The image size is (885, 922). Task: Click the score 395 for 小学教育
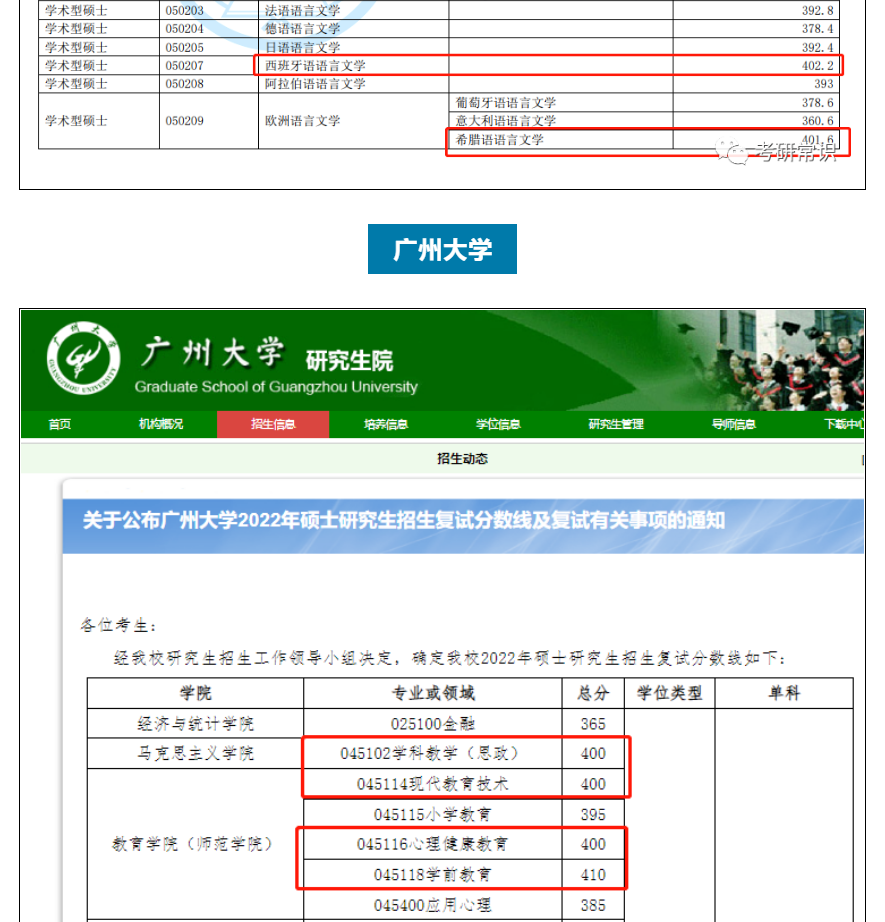pos(593,815)
